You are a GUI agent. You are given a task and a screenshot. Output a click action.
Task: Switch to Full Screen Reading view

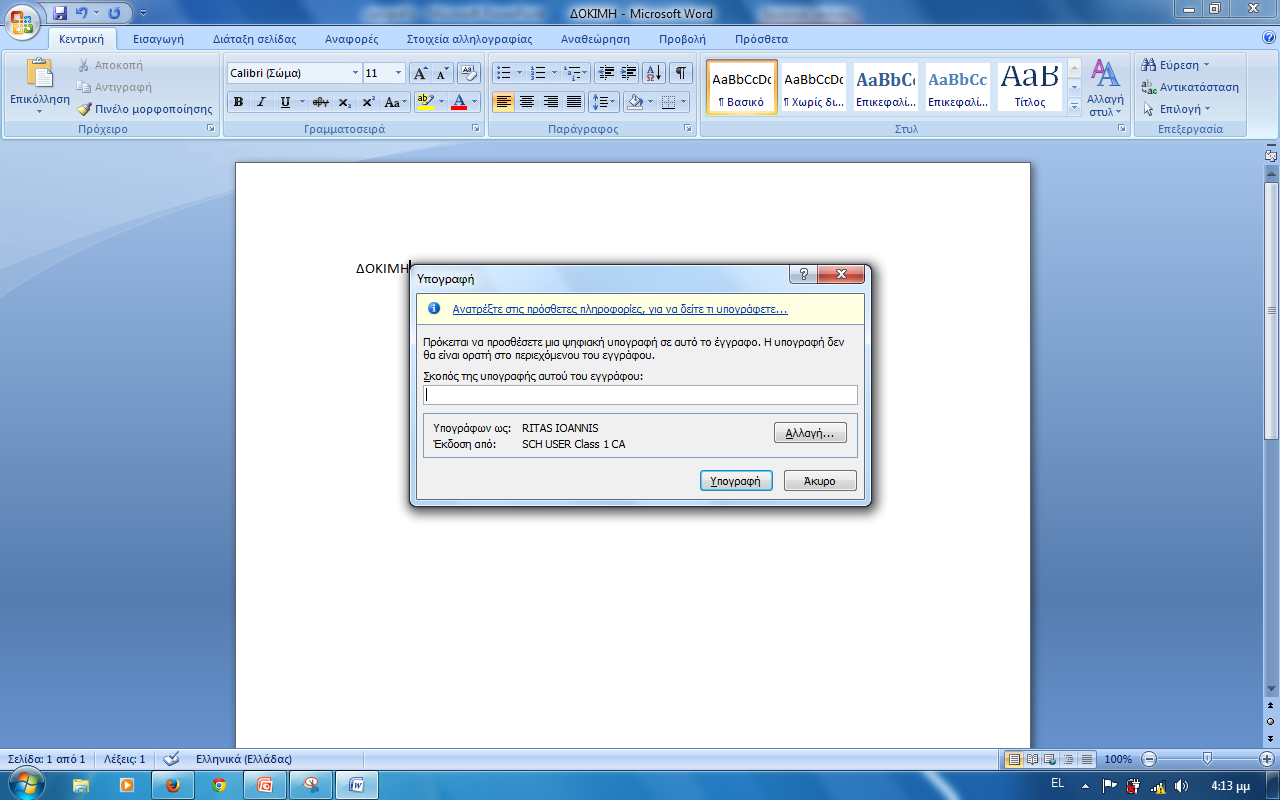pyautogui.click(x=1032, y=759)
